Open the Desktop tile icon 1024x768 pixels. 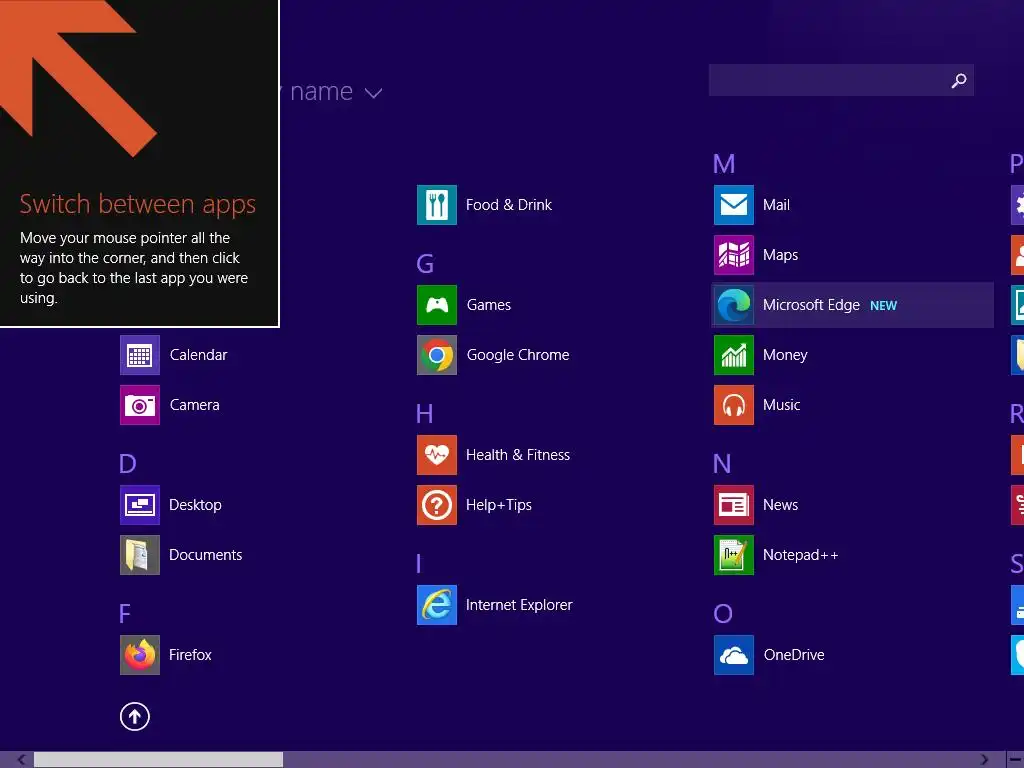click(x=140, y=505)
